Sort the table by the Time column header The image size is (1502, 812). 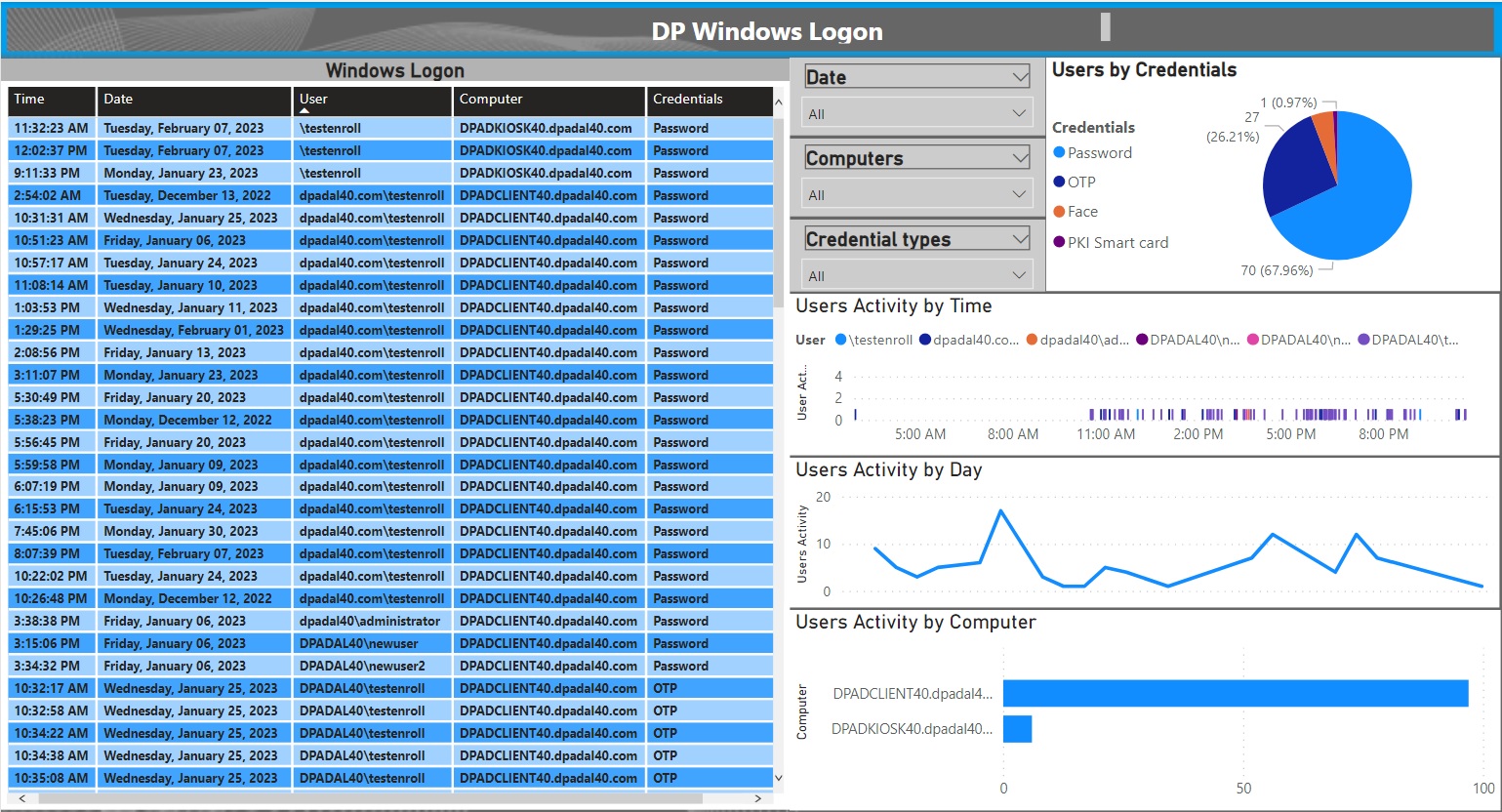pos(51,100)
